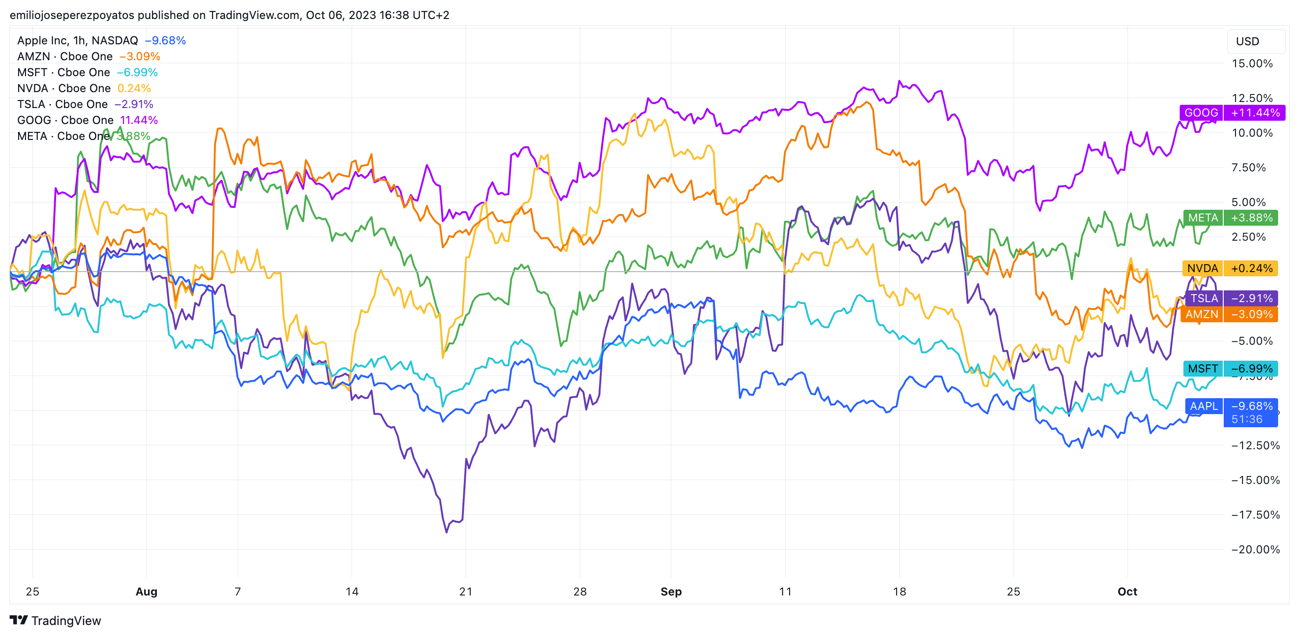
Task: Click the blue AAPL −9.68% price tag
Action: pyautogui.click(x=1229, y=406)
